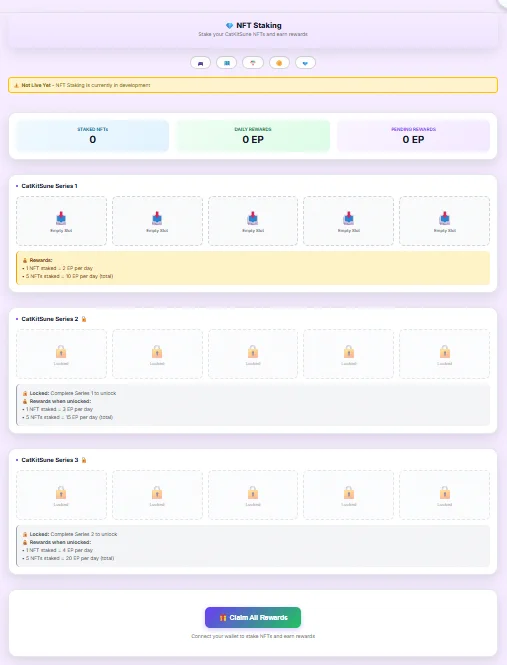The image size is (507, 665).
Task: Click 'Rewards when unlocked:' label in Series 2
Action: click(60, 401)
